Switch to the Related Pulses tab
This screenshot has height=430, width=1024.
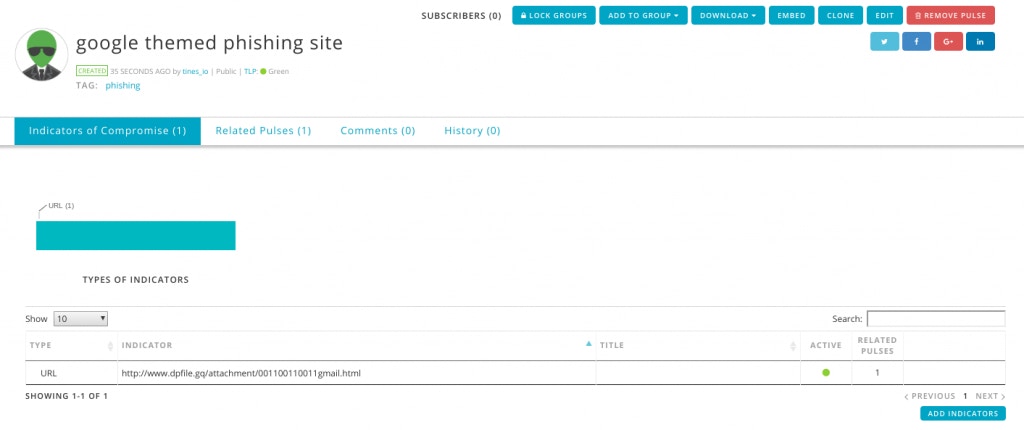(263, 131)
